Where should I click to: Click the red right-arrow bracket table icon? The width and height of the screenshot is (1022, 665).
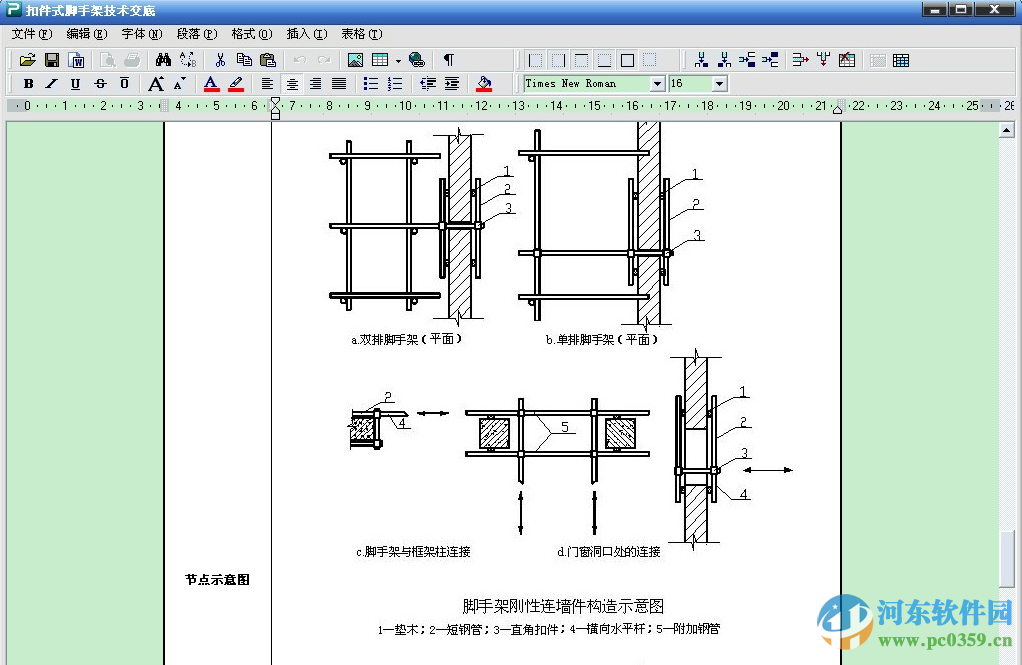(x=800, y=60)
